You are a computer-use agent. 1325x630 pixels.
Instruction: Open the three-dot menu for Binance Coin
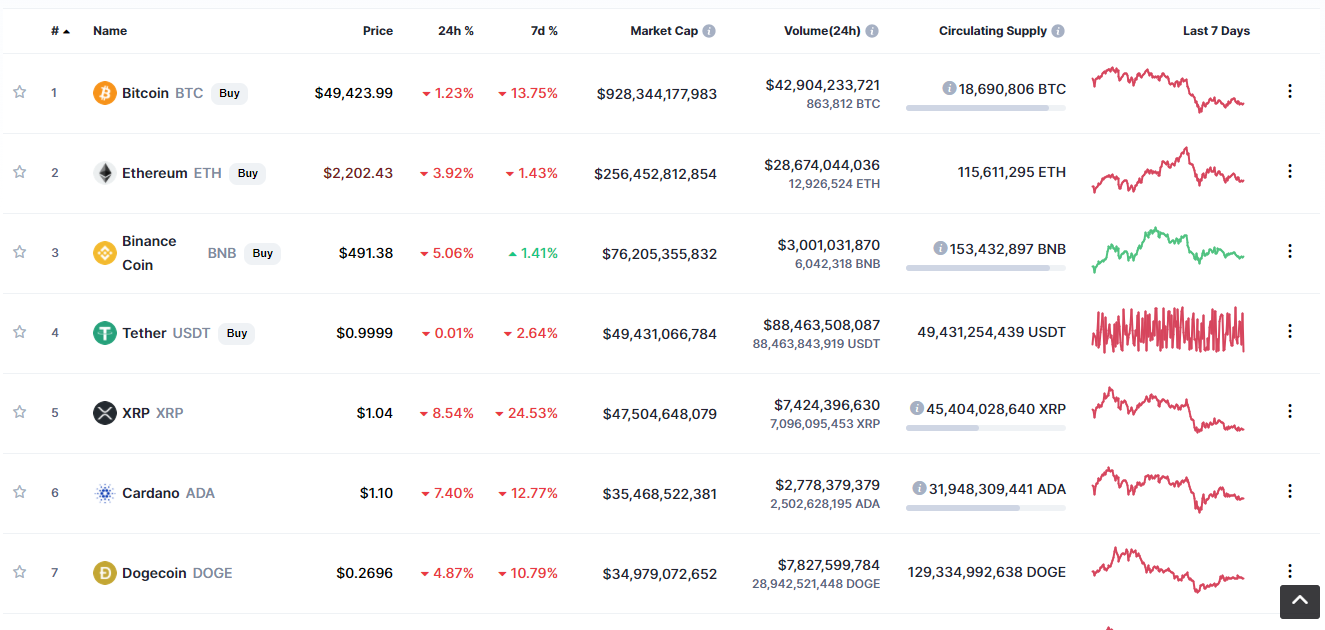click(x=1290, y=251)
